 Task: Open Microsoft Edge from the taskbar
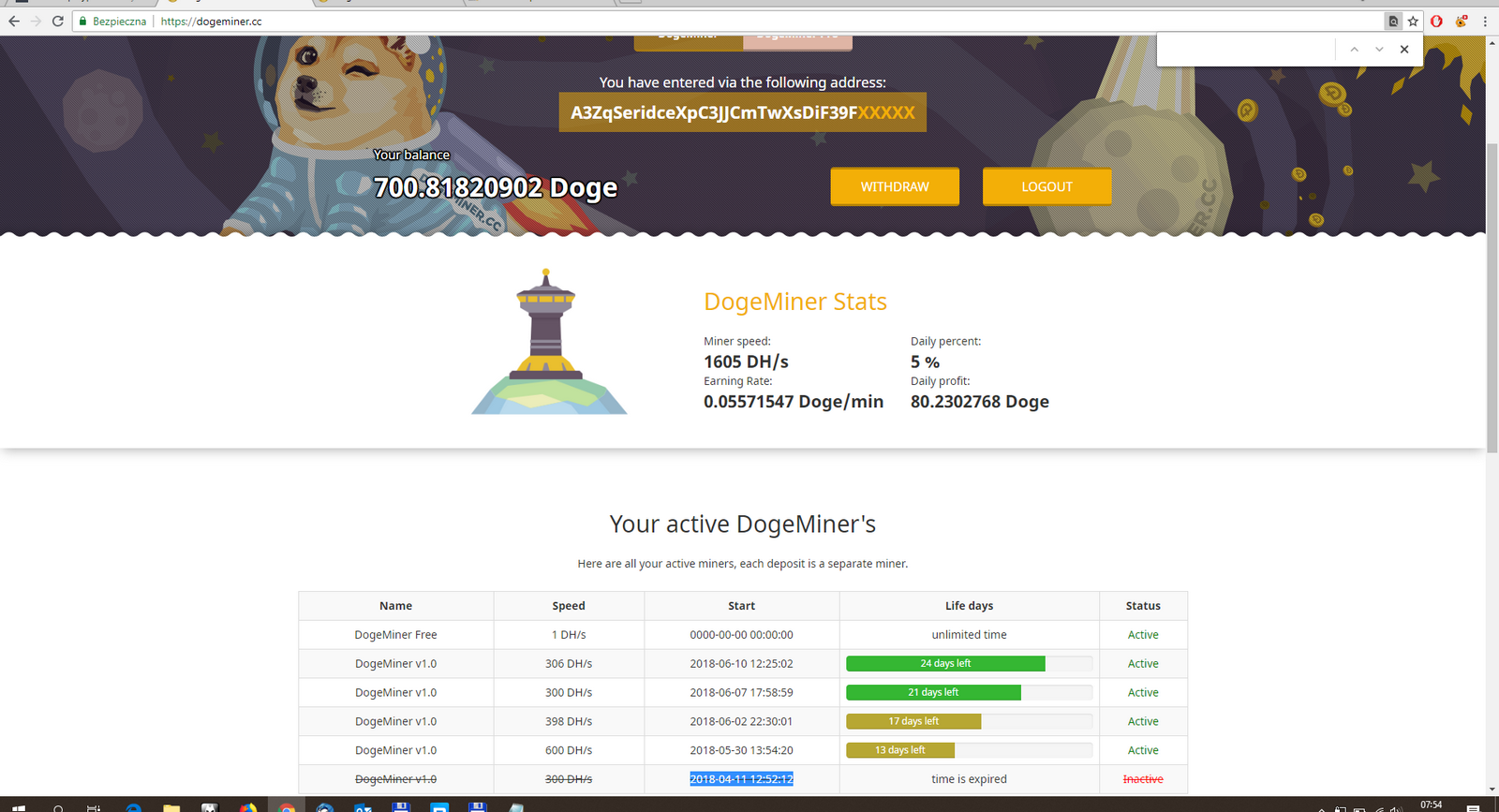pos(133,807)
